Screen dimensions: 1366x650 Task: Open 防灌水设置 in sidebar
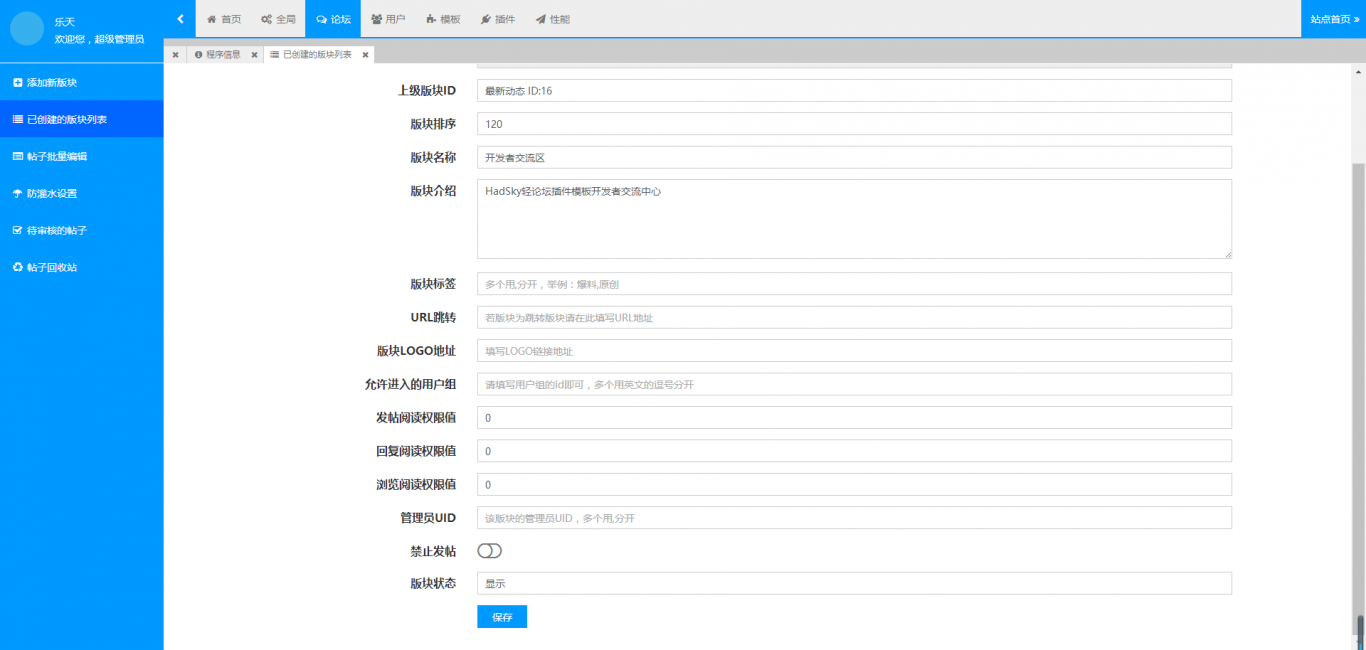tap(81, 193)
